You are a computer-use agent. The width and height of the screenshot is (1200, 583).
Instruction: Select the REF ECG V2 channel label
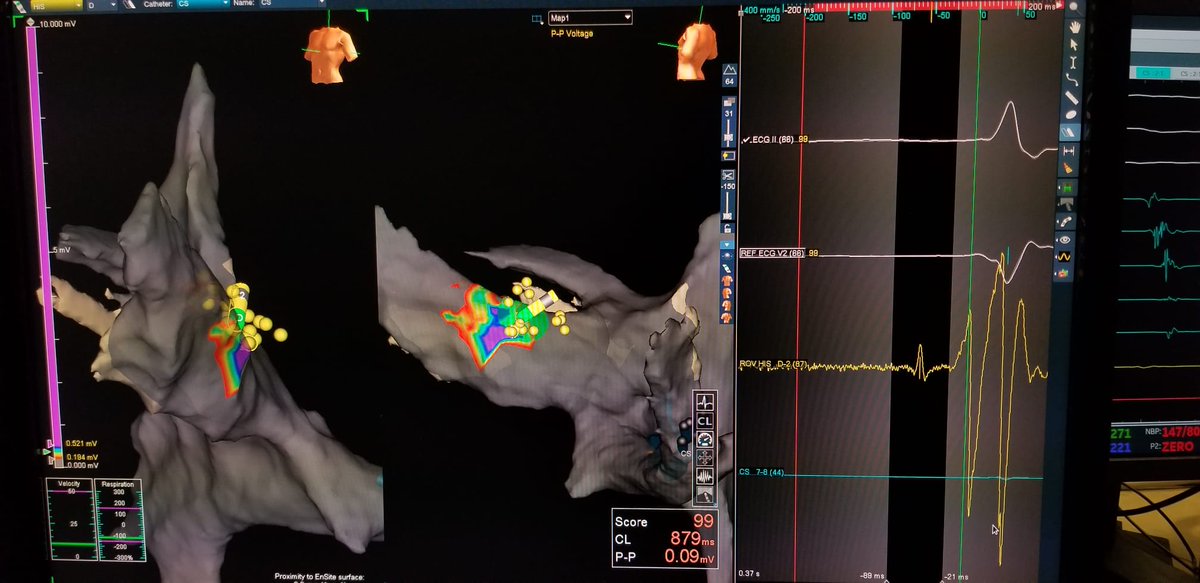(771, 254)
